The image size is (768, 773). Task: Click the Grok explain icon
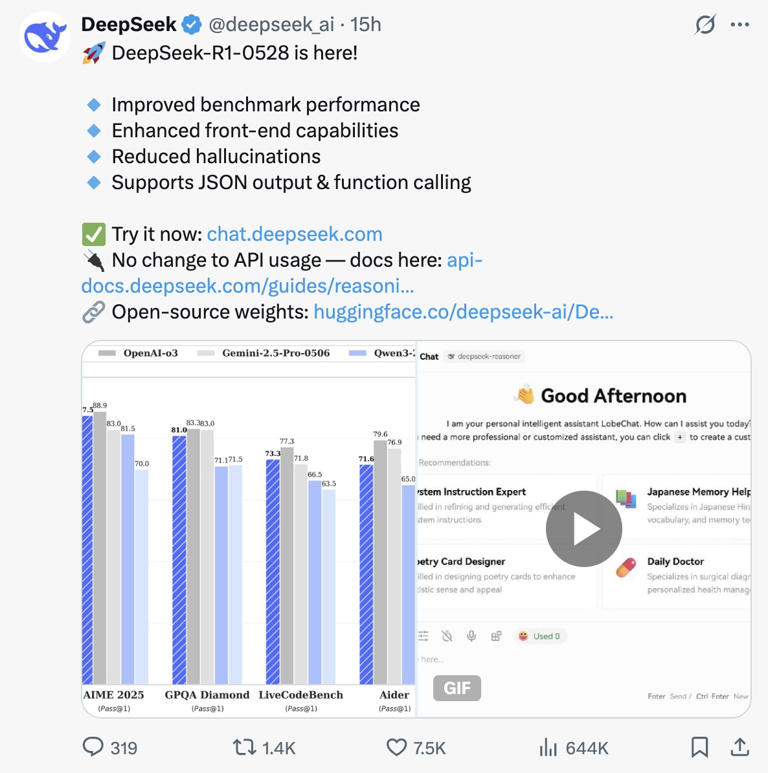[x=705, y=24]
